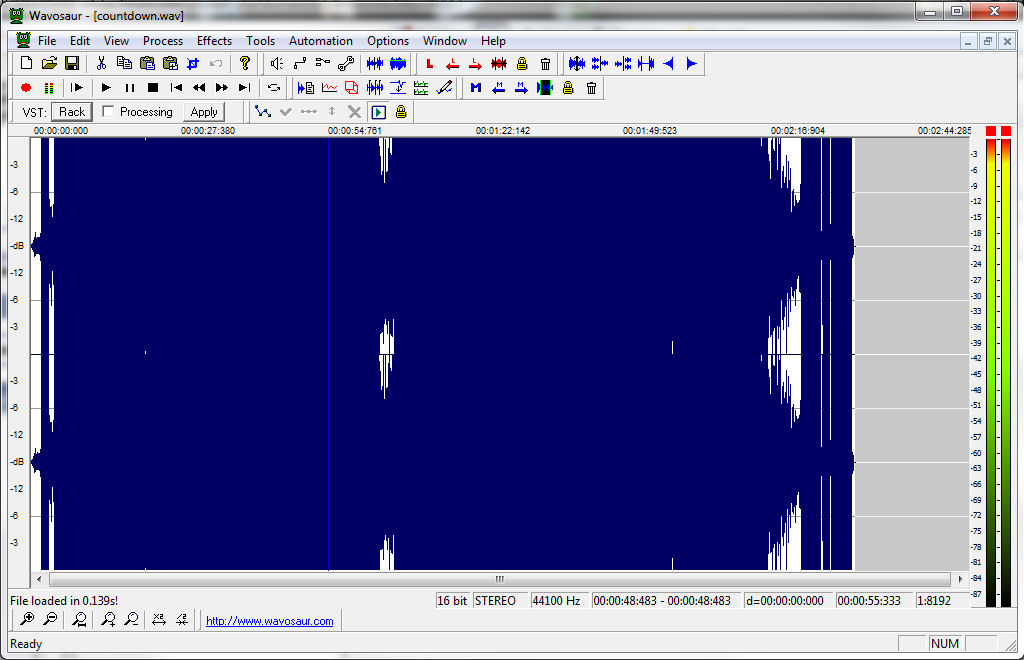Click the 16 bit status field

tap(452, 601)
